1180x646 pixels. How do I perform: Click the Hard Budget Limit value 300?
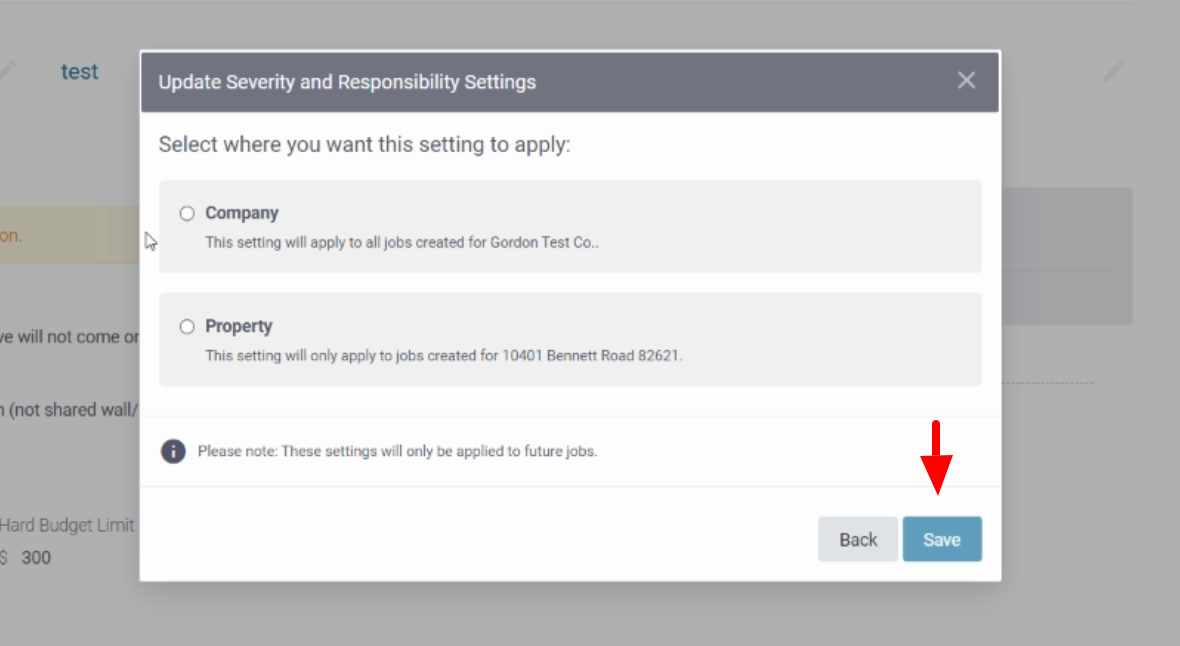pos(36,558)
